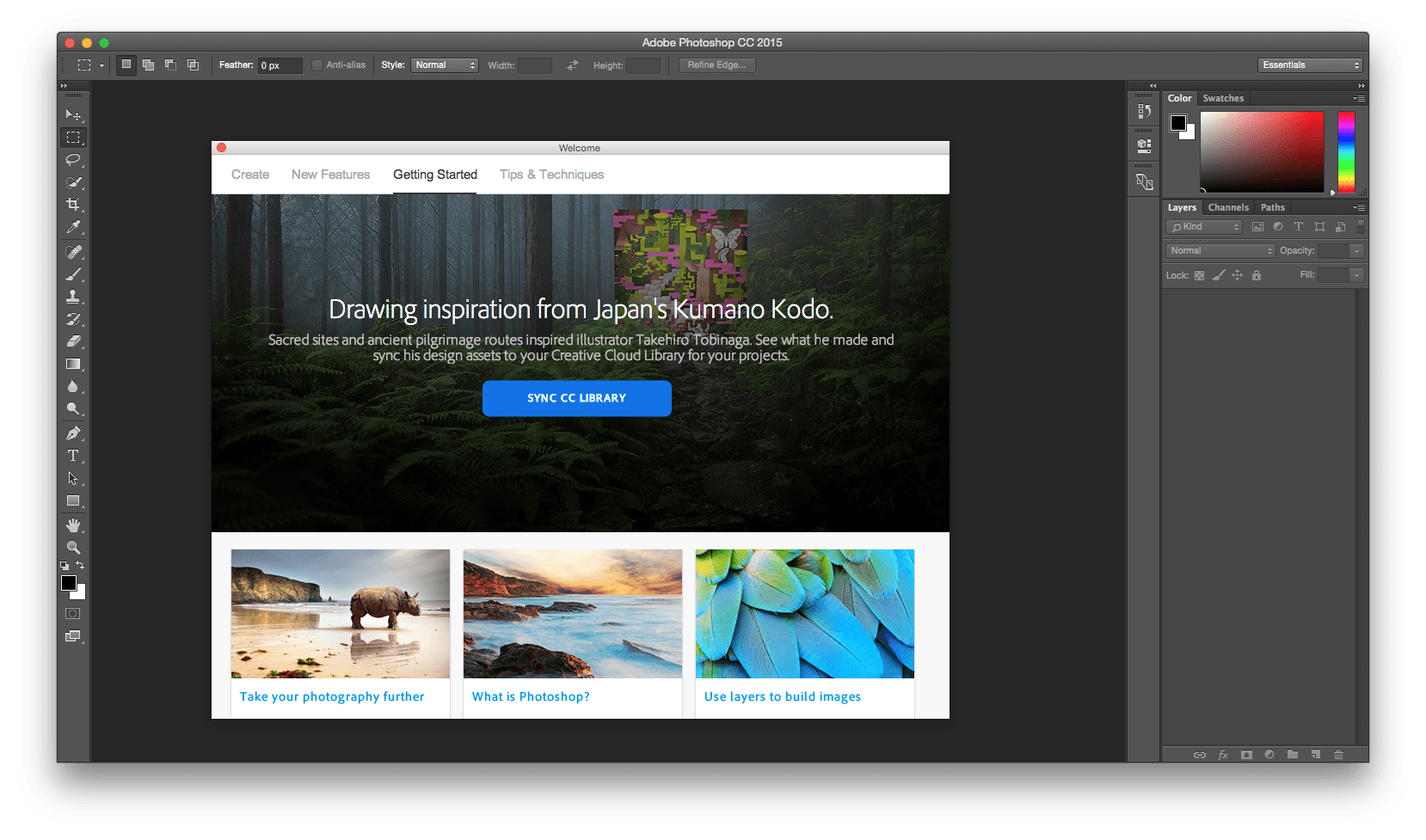Select the Rectangular Marquee tool in toolbox
The image size is (1426, 840).
pyautogui.click(x=73, y=138)
